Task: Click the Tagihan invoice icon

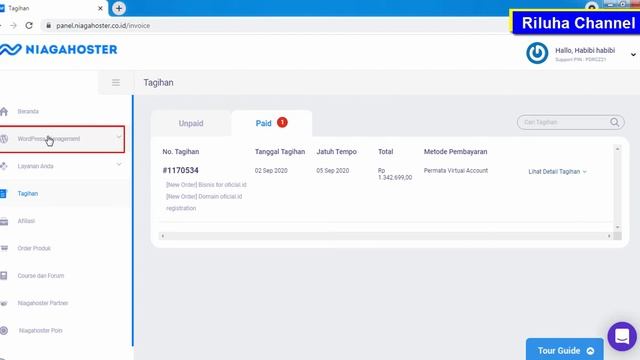Action: (4, 193)
